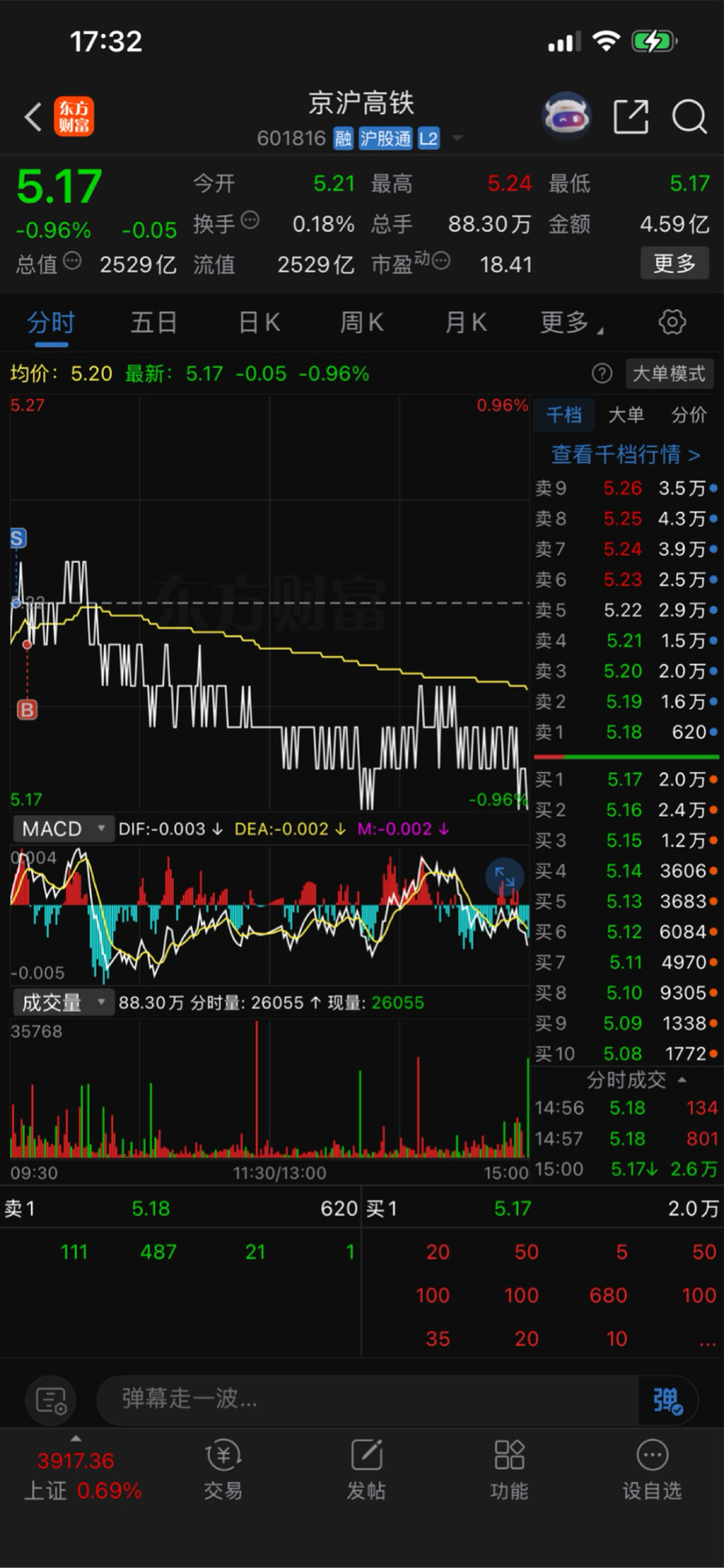The width and height of the screenshot is (724, 1568).
Task: Tap the 换手 info icon
Action: (x=250, y=221)
